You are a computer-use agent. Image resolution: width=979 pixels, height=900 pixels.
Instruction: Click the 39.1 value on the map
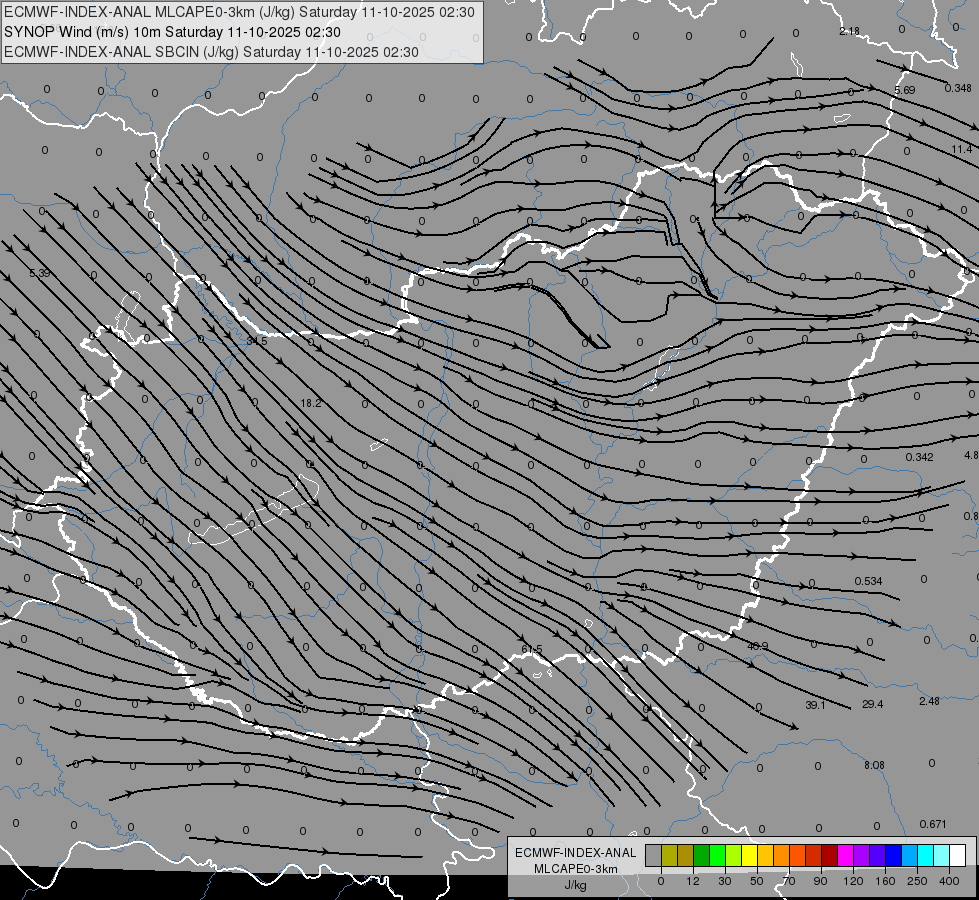815,705
